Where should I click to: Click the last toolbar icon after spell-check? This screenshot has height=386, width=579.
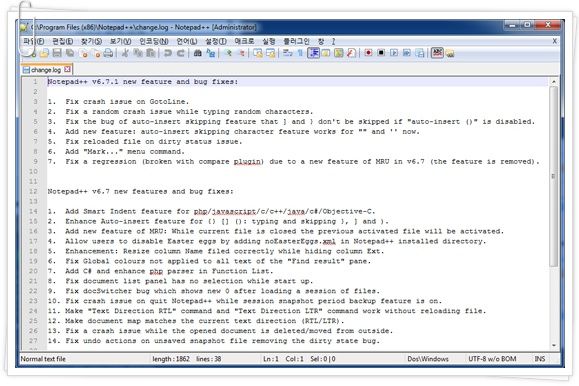click(450, 54)
